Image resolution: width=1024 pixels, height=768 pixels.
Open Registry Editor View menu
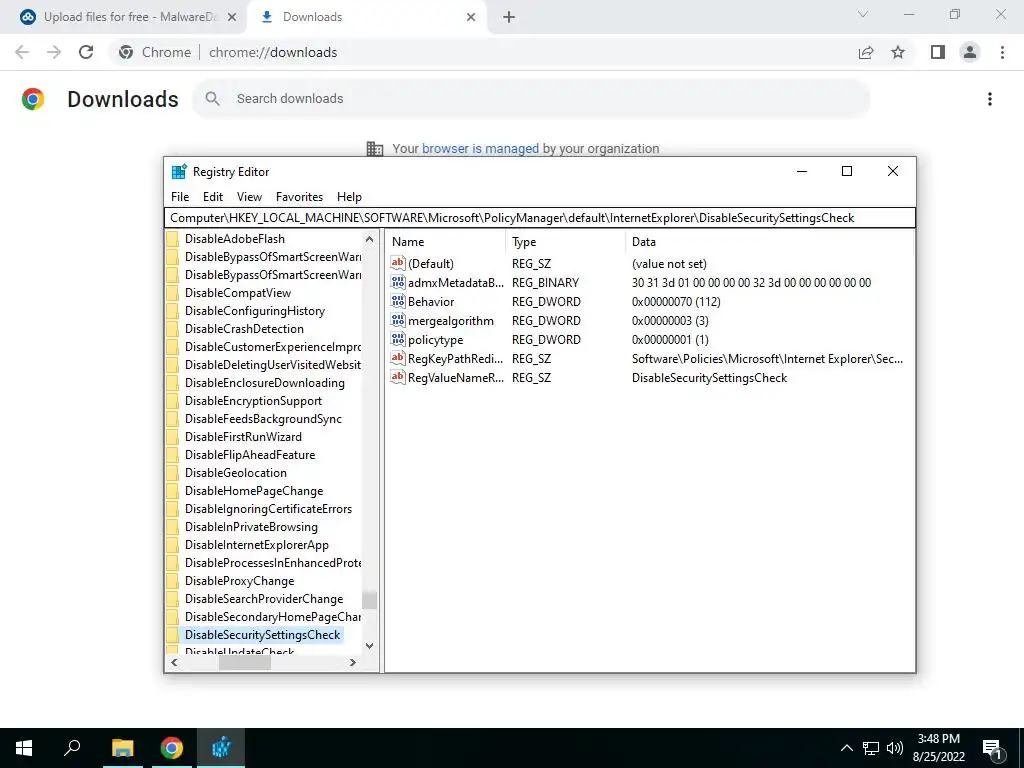point(249,197)
